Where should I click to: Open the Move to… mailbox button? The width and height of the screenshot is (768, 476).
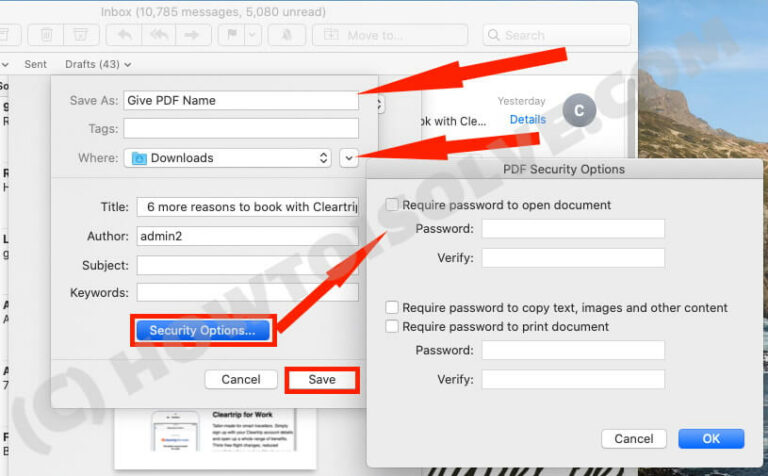click(x=390, y=35)
